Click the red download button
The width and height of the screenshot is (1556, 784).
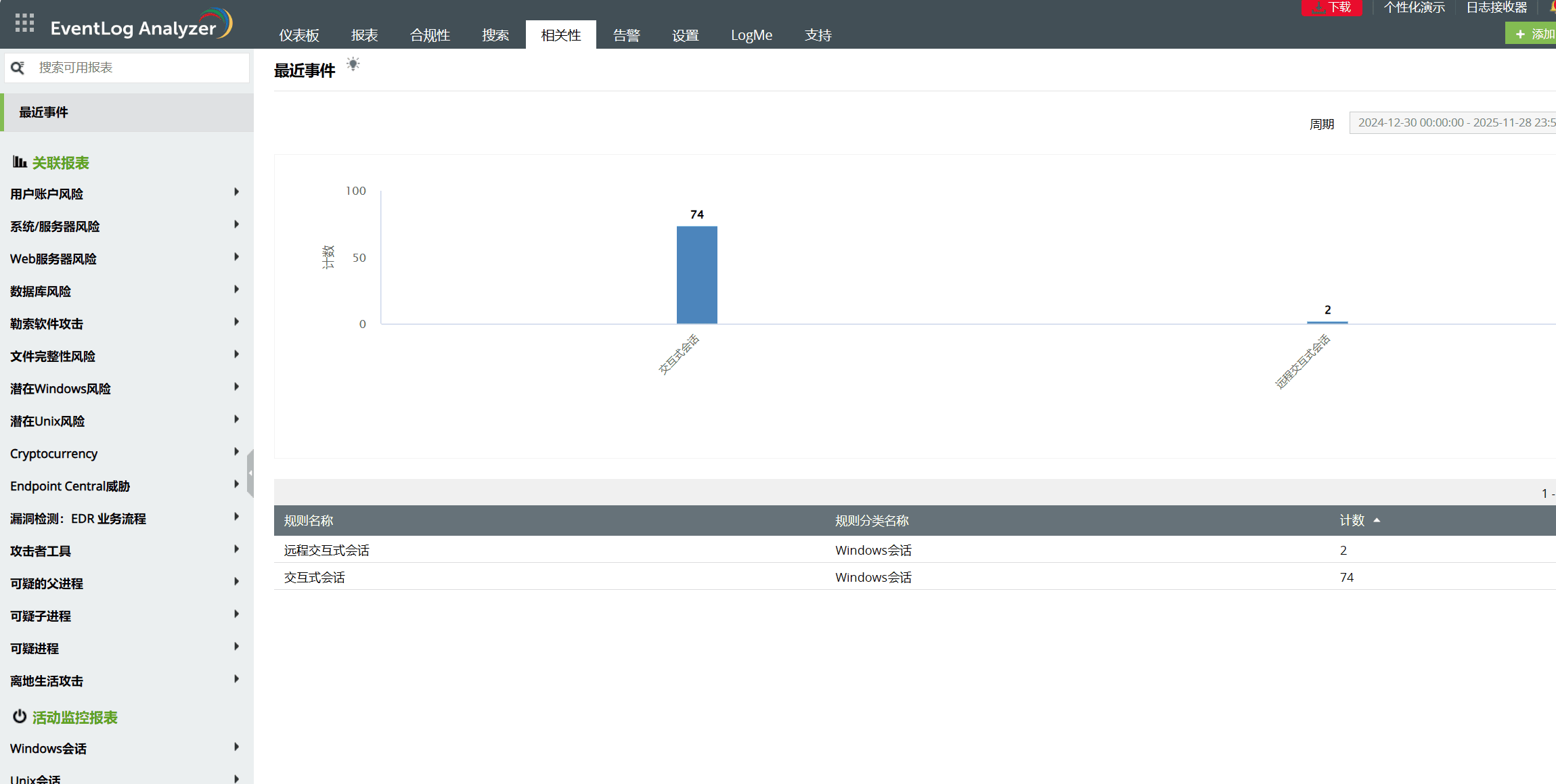tap(1331, 7)
